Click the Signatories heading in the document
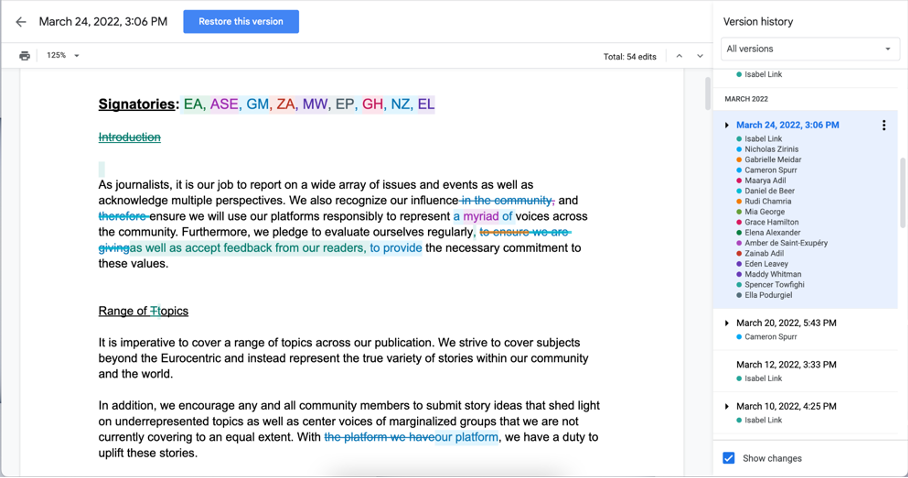The height and width of the screenshot is (478, 908). click(137, 104)
